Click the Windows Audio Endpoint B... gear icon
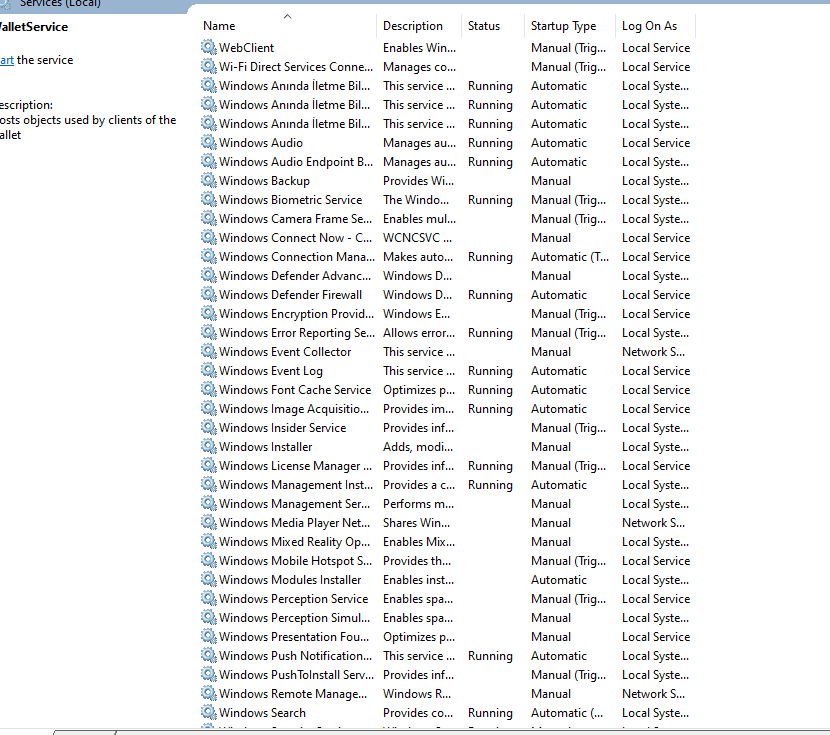 (x=209, y=162)
